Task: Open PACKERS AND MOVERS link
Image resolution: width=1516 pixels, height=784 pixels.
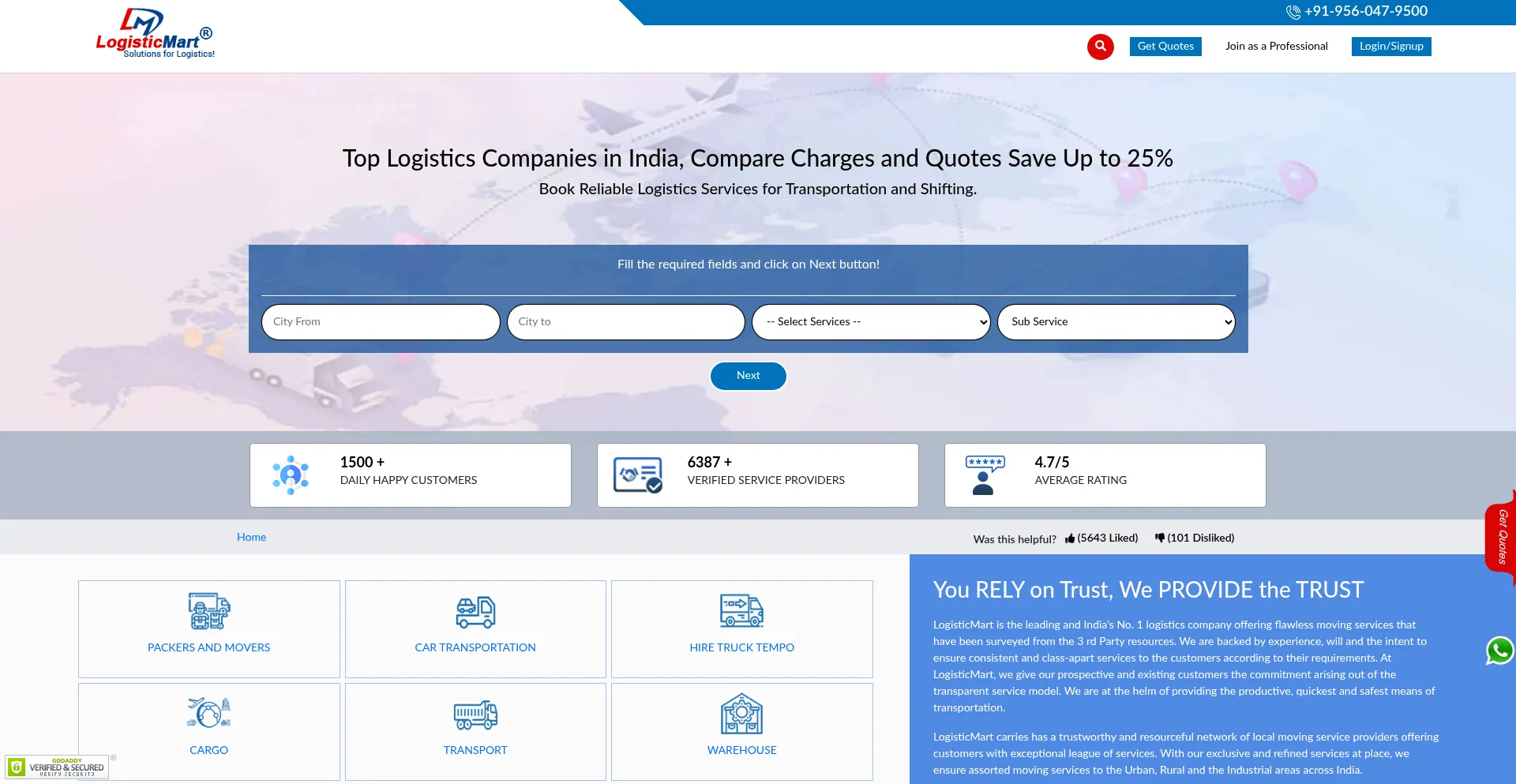Action: (208, 648)
